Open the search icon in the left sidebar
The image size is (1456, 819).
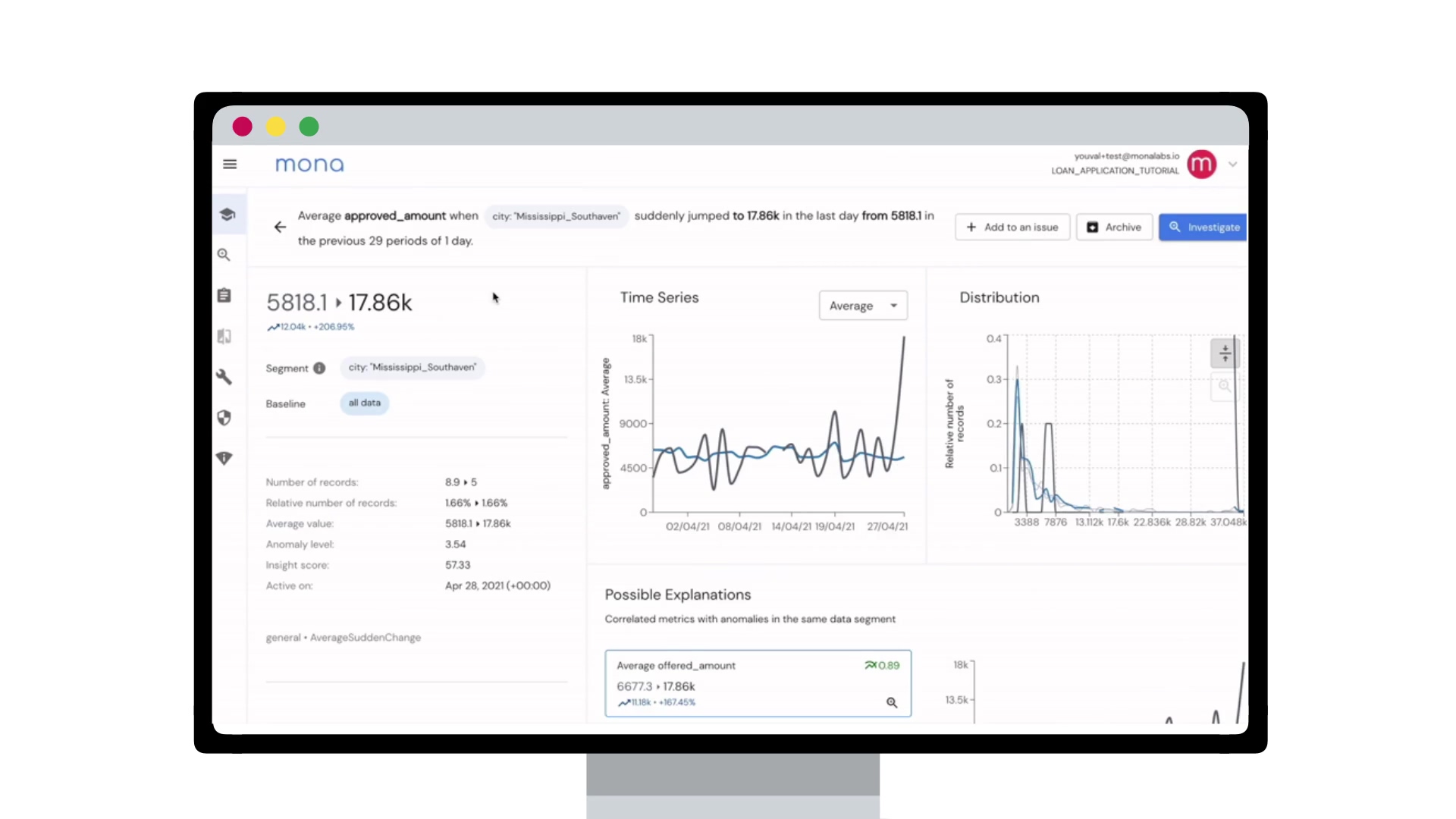coord(224,255)
